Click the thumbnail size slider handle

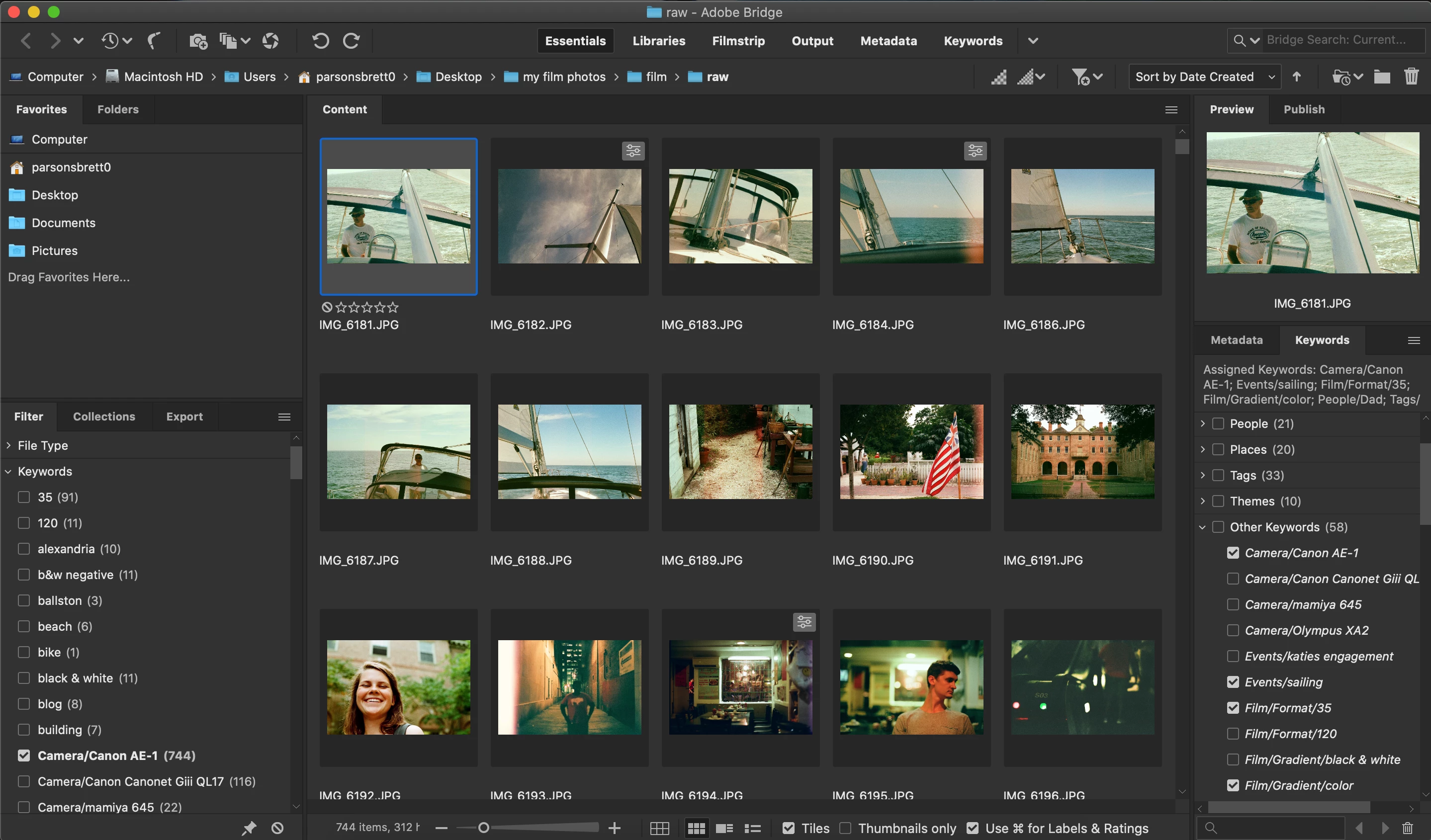[x=484, y=828]
